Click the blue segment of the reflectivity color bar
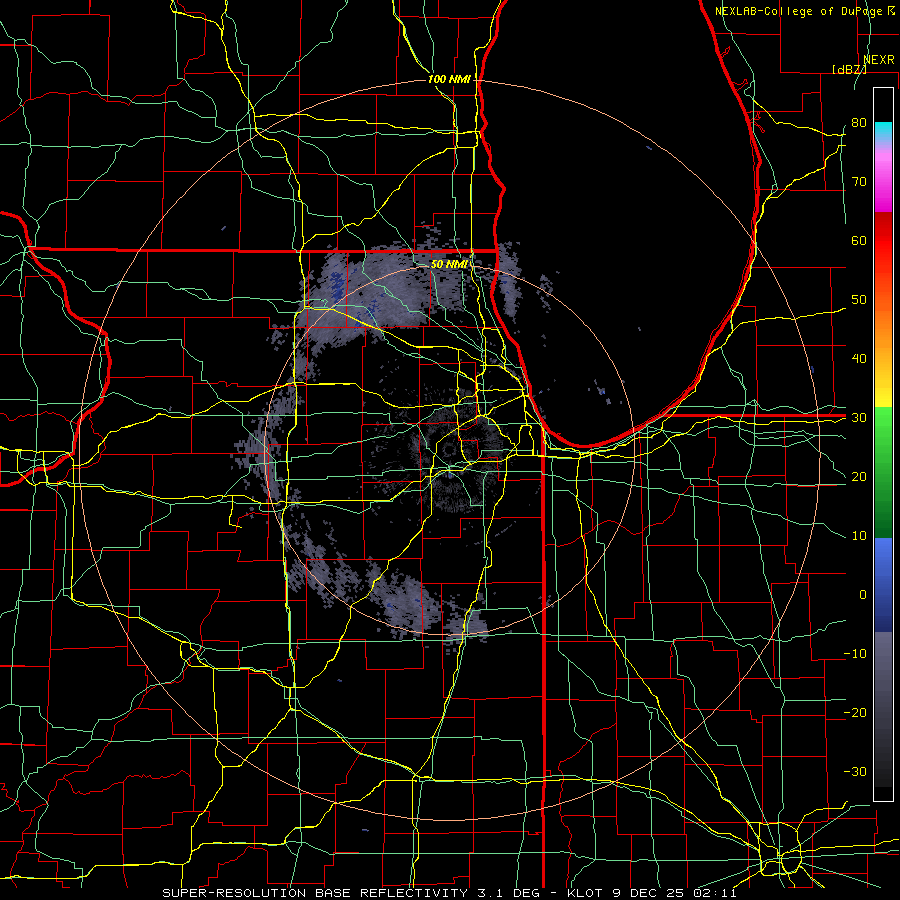 pos(883,585)
